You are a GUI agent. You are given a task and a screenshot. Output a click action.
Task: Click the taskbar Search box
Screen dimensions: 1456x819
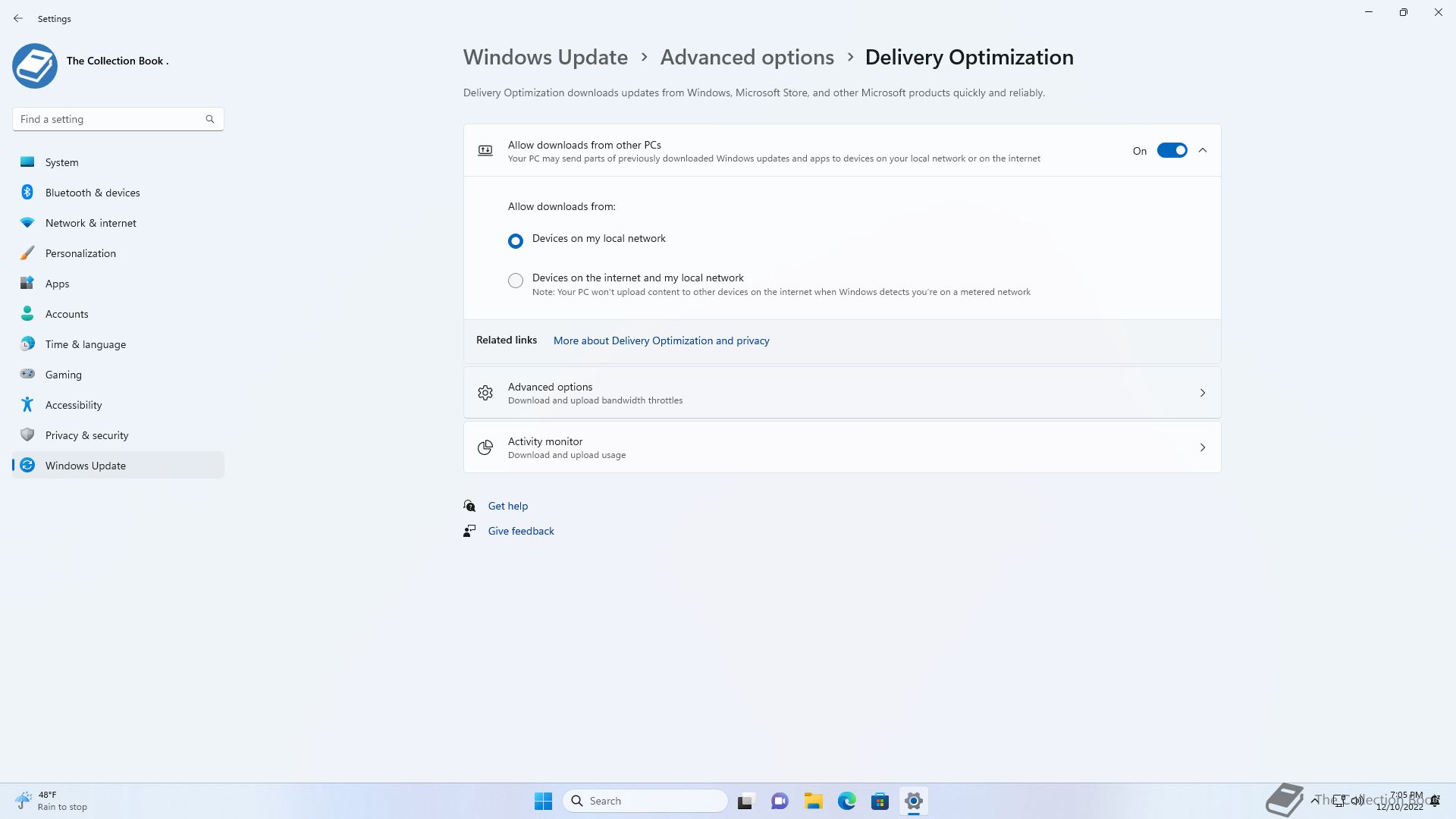(645, 801)
